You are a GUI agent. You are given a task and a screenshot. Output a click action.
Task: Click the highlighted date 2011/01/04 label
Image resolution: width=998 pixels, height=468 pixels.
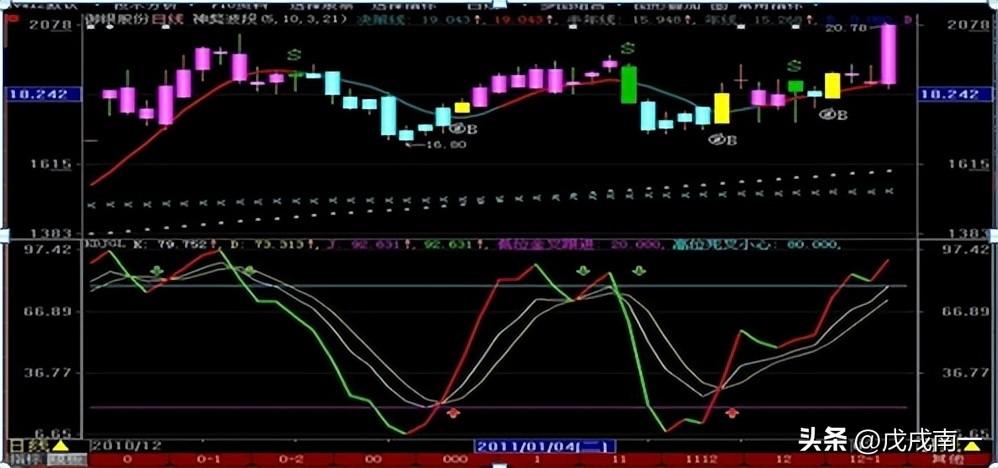[x=545, y=445]
